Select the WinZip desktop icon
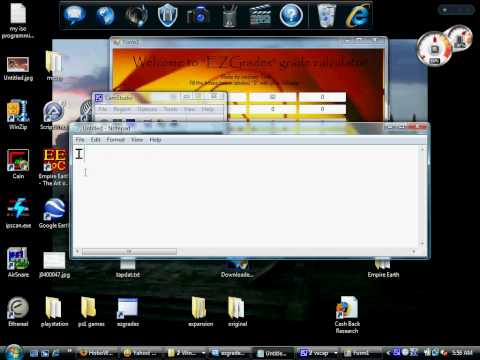The height and width of the screenshot is (360, 480). [18, 115]
